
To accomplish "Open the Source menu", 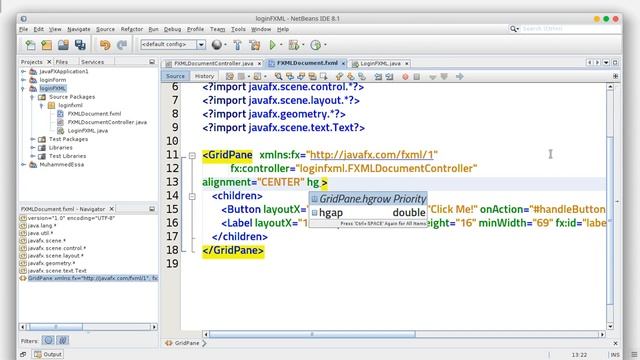I will pyautogui.click(x=105, y=29).
